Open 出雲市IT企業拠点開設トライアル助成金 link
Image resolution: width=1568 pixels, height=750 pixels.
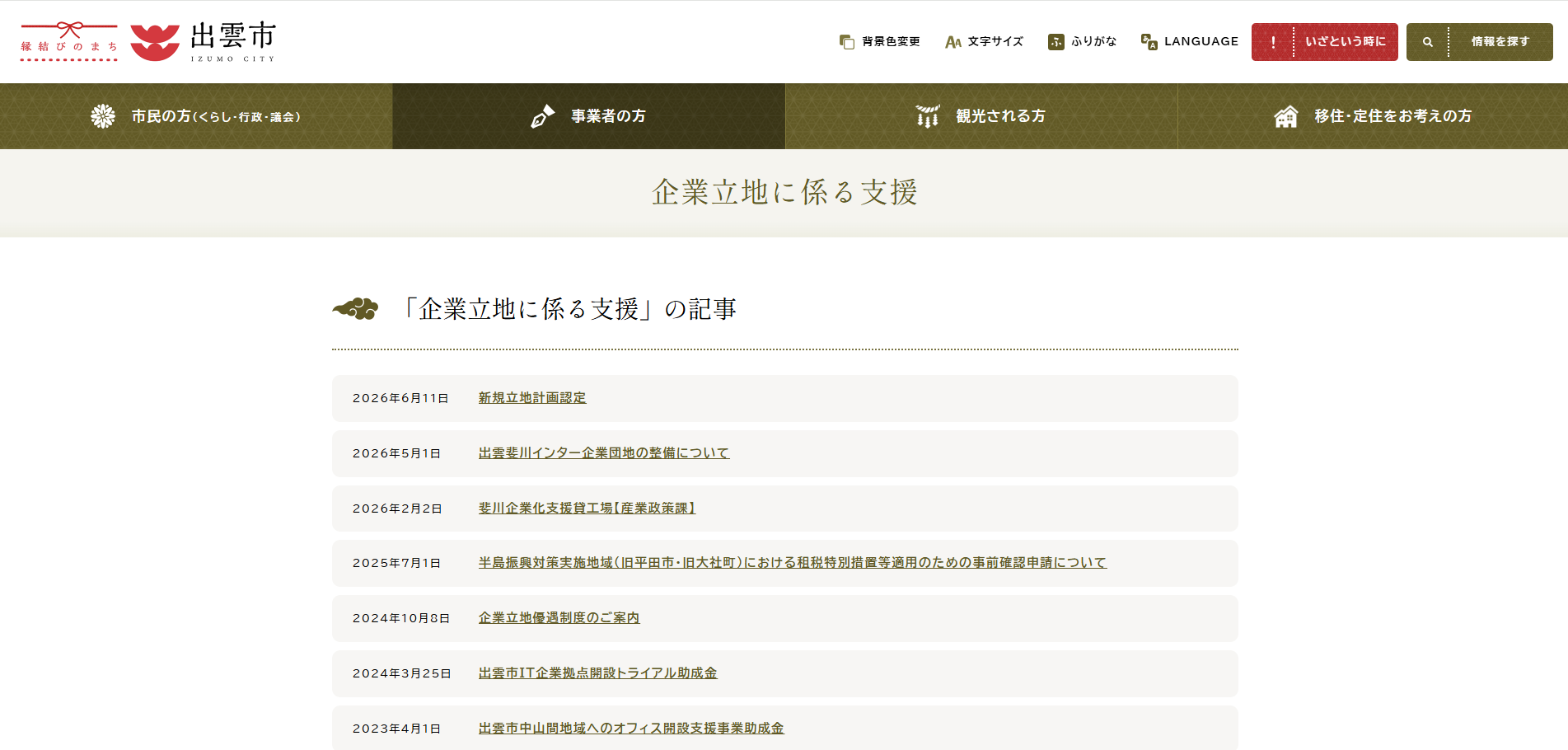[598, 673]
